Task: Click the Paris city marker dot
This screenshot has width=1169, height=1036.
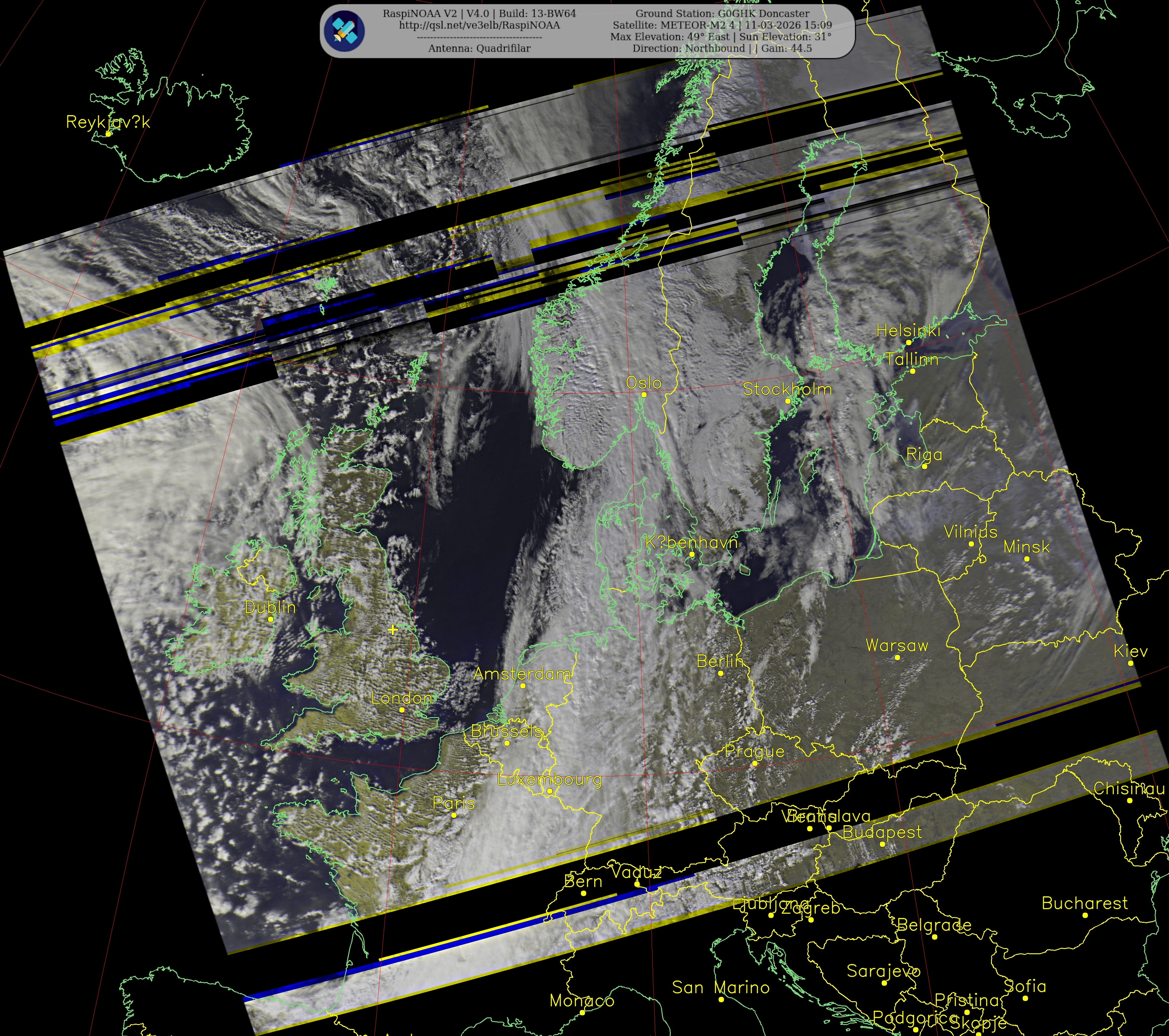Action: pos(454,815)
